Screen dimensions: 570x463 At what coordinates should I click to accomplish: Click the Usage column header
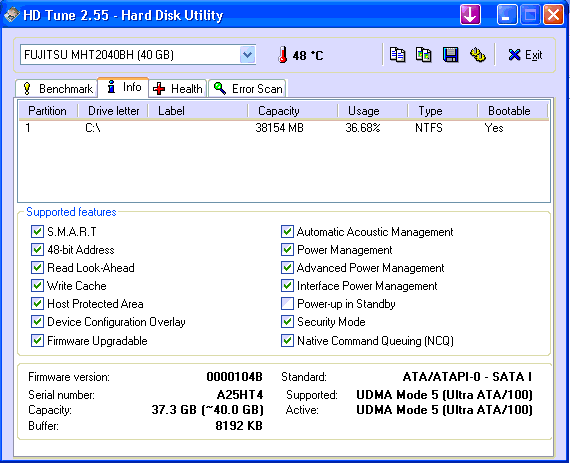pos(373,110)
